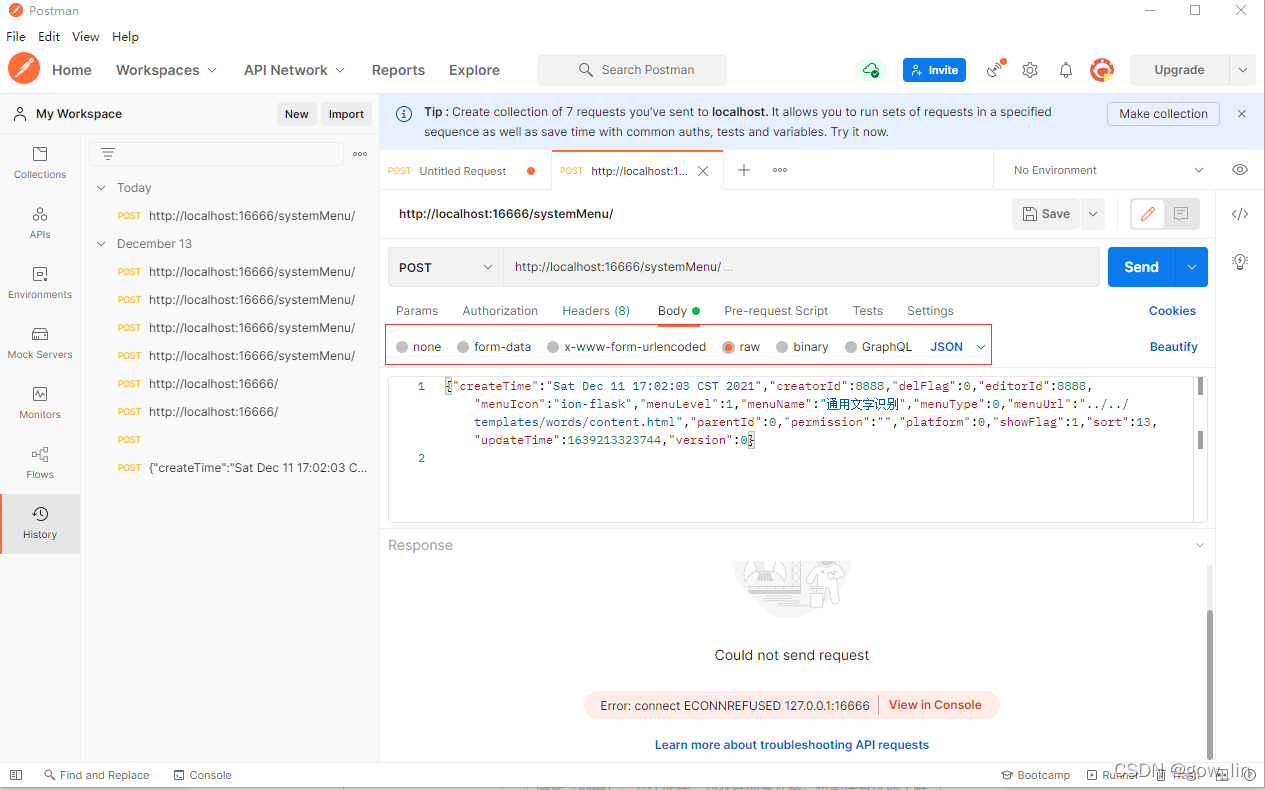The width and height of the screenshot is (1265, 790).
Task: Open the APIs sidebar panel
Action: pyautogui.click(x=40, y=222)
